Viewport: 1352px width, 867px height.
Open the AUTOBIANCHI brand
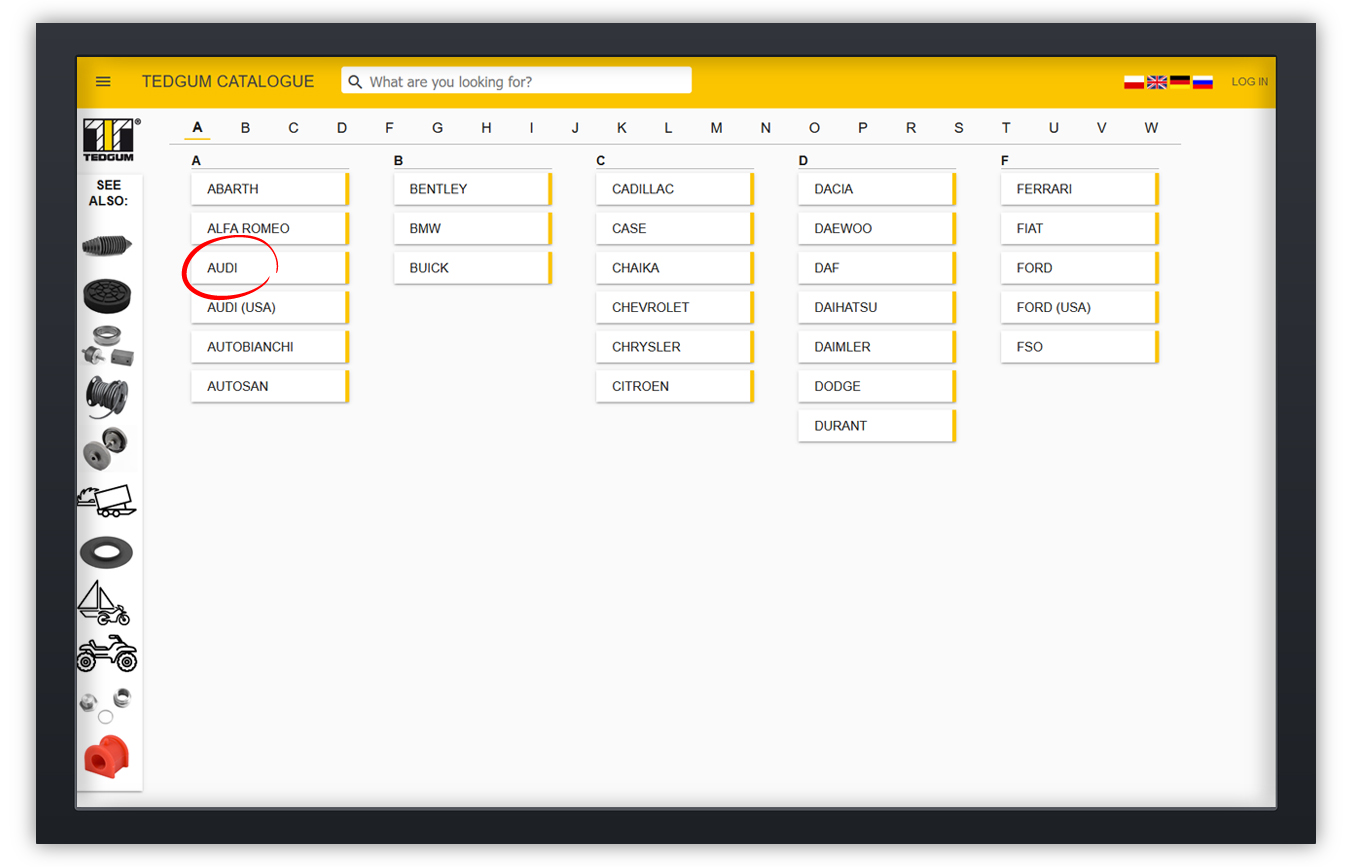[x=270, y=347]
